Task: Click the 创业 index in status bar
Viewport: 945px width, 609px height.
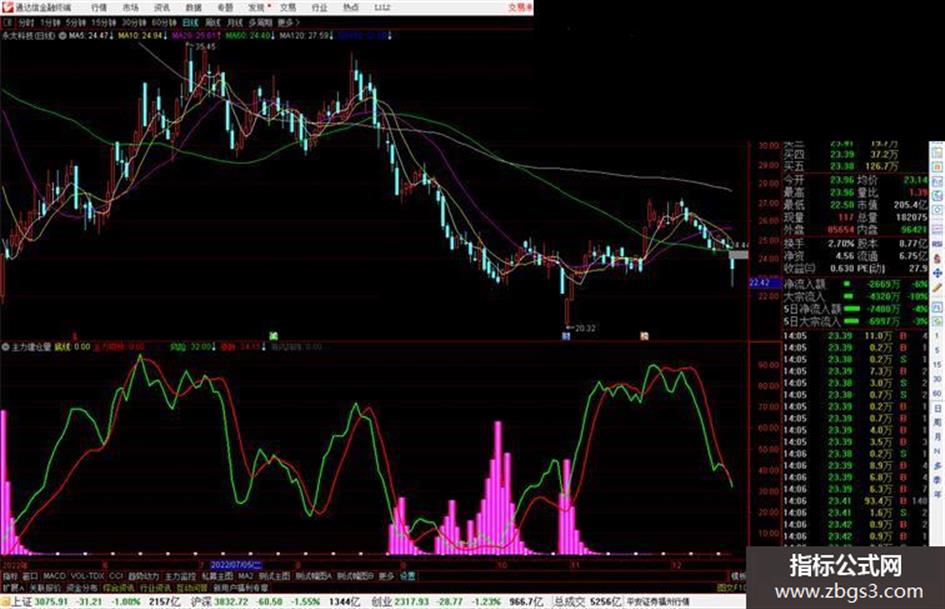Action: tap(381, 602)
